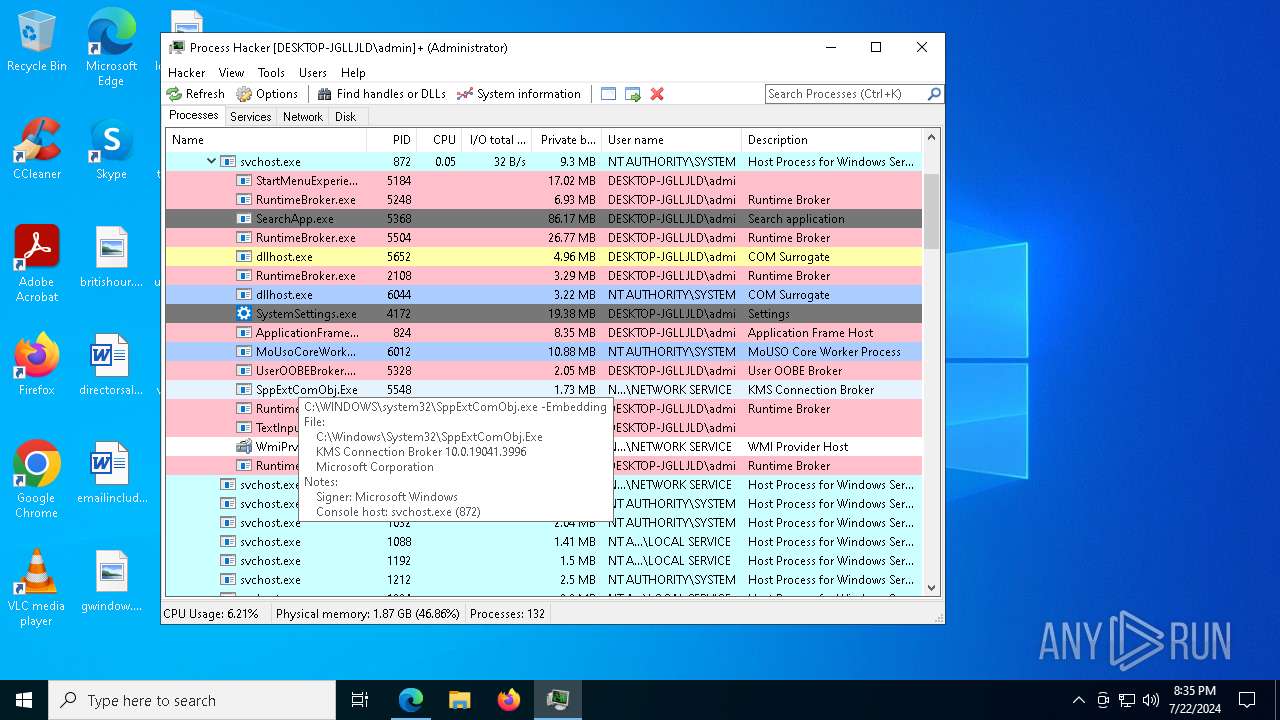Click the Find window and thread icon

click(633, 94)
